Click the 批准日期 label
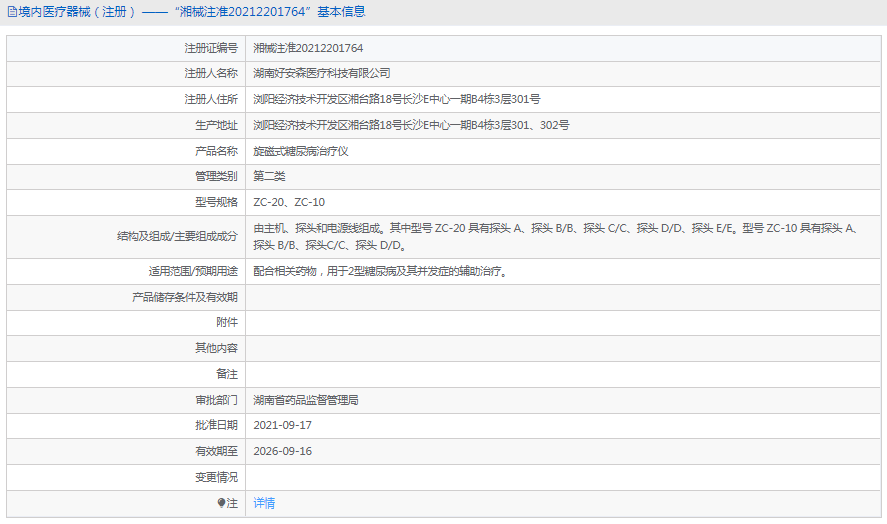Image resolution: width=887 pixels, height=524 pixels. click(x=217, y=425)
